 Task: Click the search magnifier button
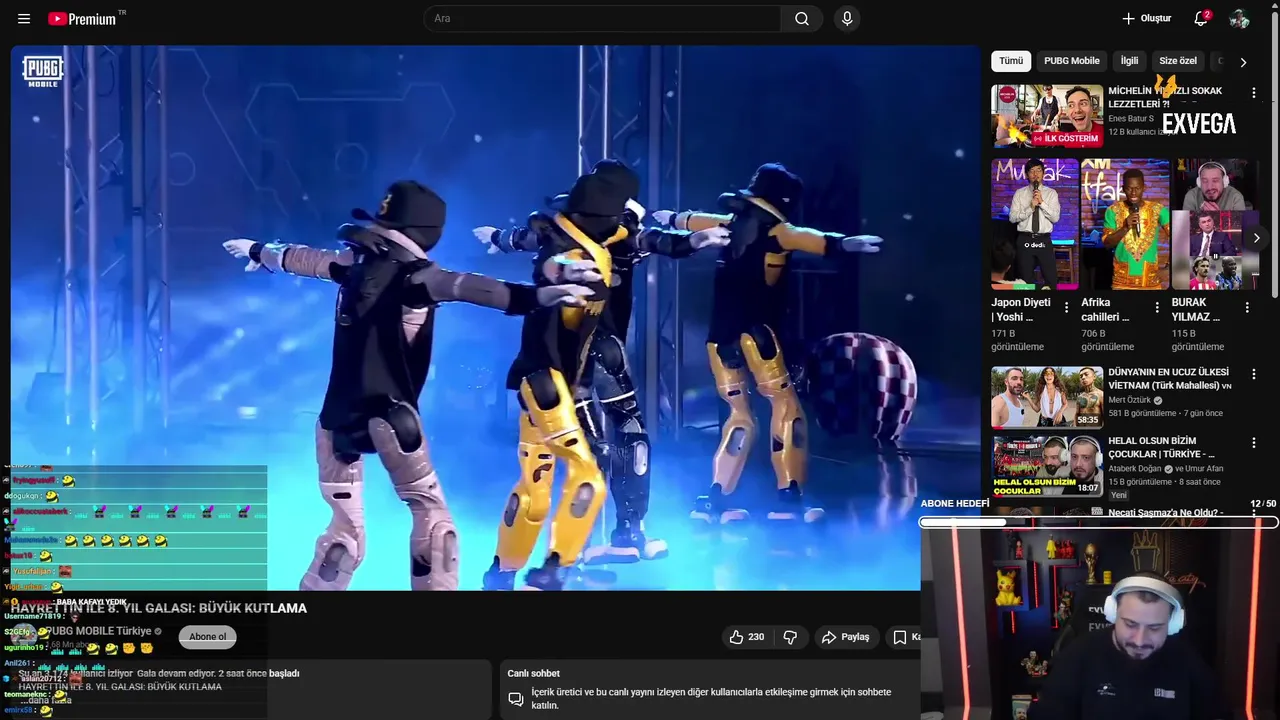802,19
